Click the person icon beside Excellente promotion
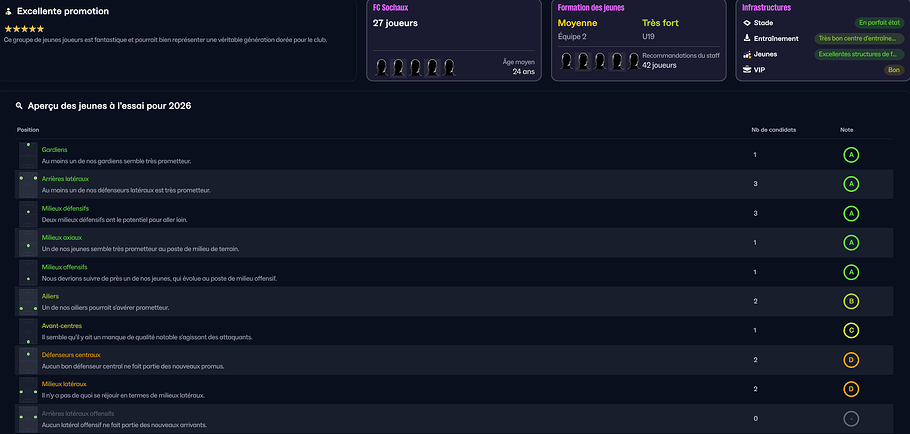The image size is (910, 434). (x=8, y=11)
